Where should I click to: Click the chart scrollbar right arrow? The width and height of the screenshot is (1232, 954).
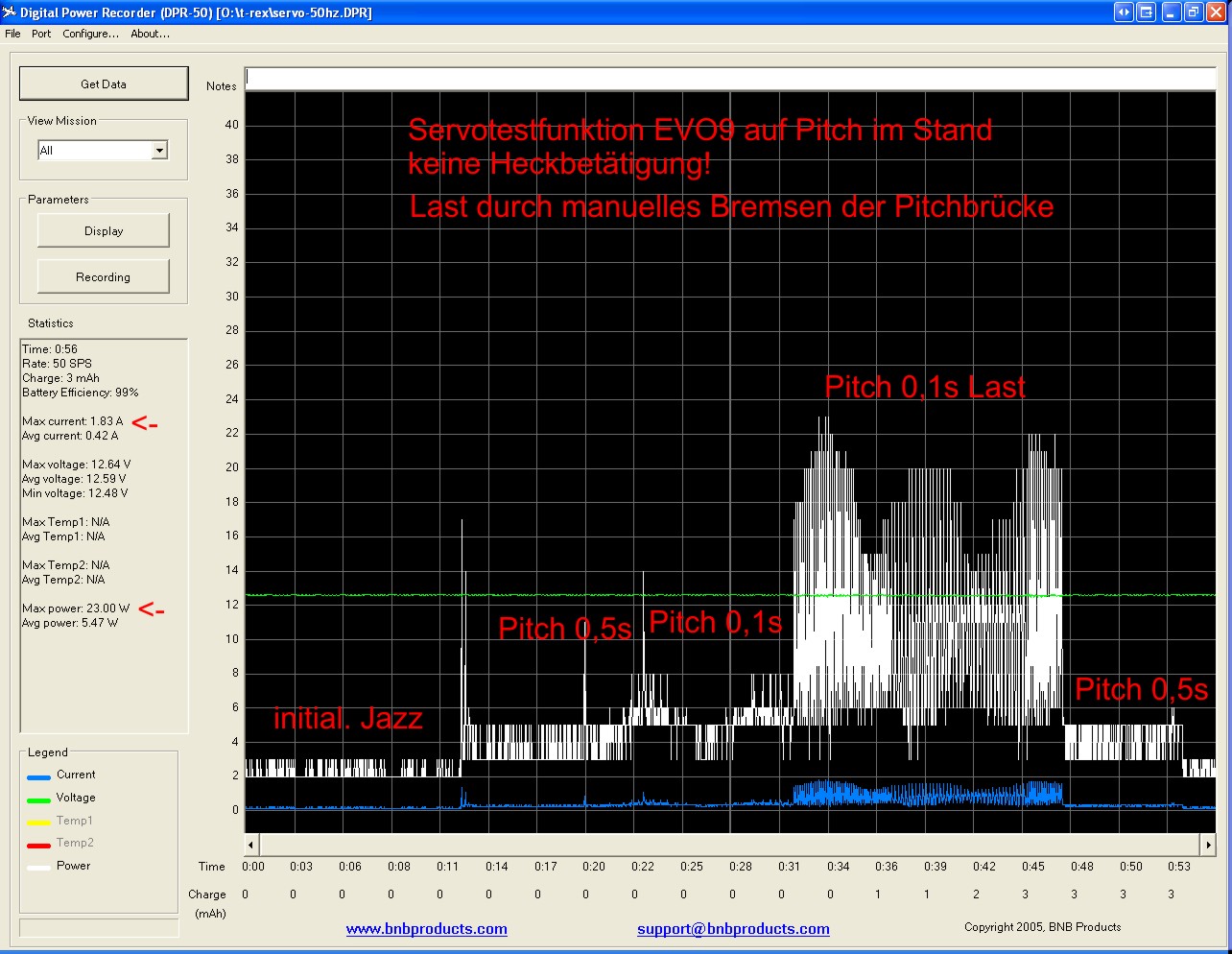(1208, 845)
